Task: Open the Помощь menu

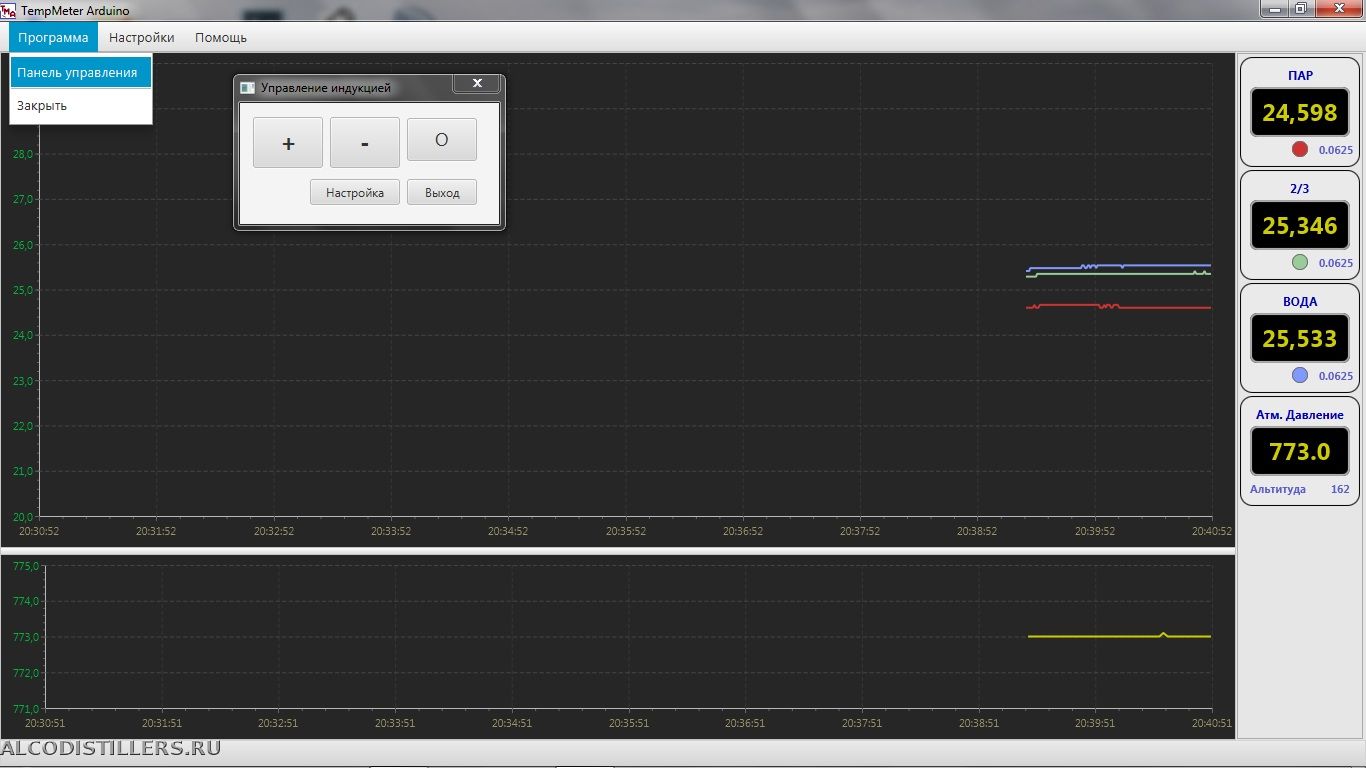Action: 220,38
